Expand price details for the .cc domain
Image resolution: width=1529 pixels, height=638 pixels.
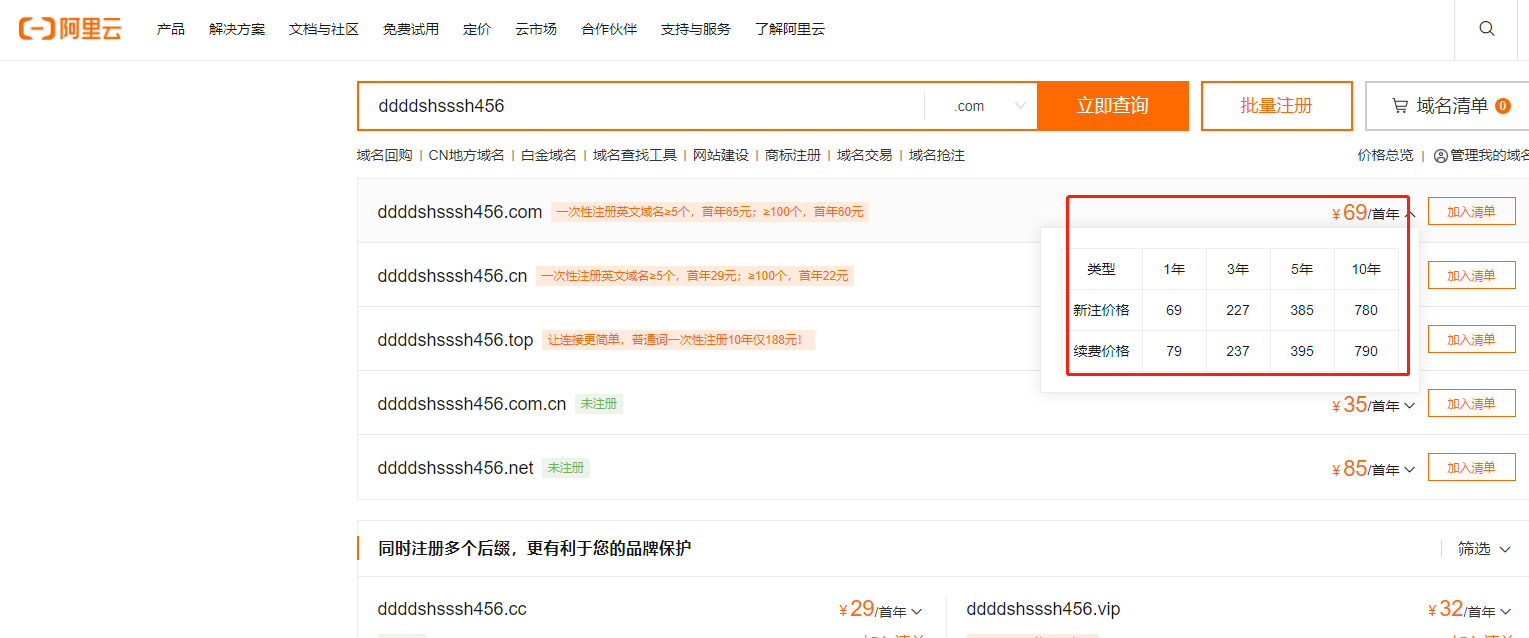[917, 611]
